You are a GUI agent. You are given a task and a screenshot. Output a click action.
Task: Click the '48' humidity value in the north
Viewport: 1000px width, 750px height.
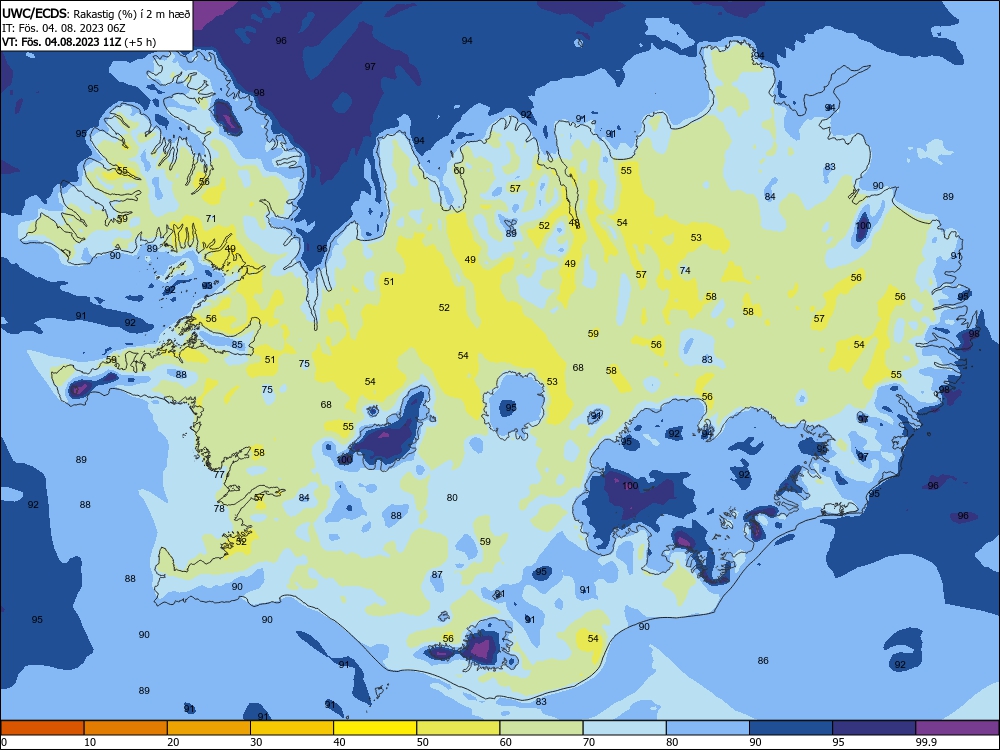(574, 223)
